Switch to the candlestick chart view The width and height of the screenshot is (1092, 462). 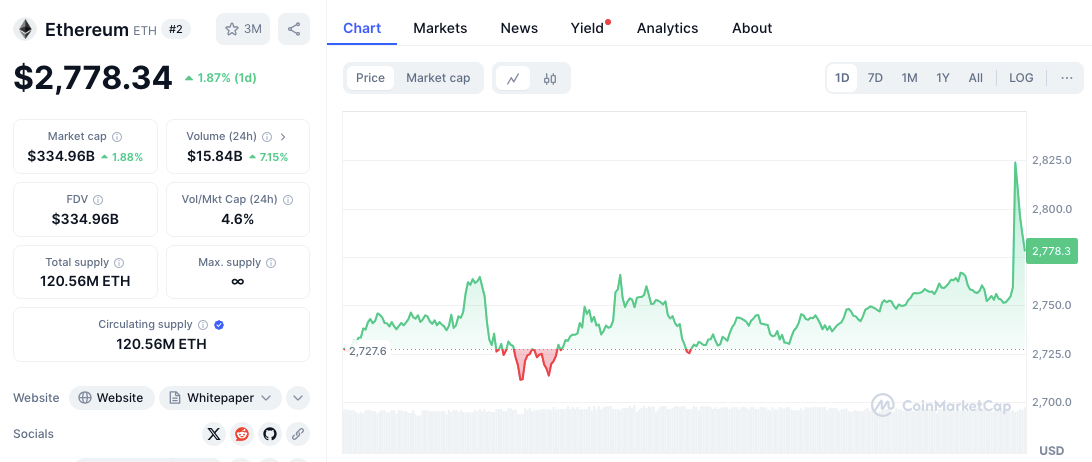tap(550, 78)
